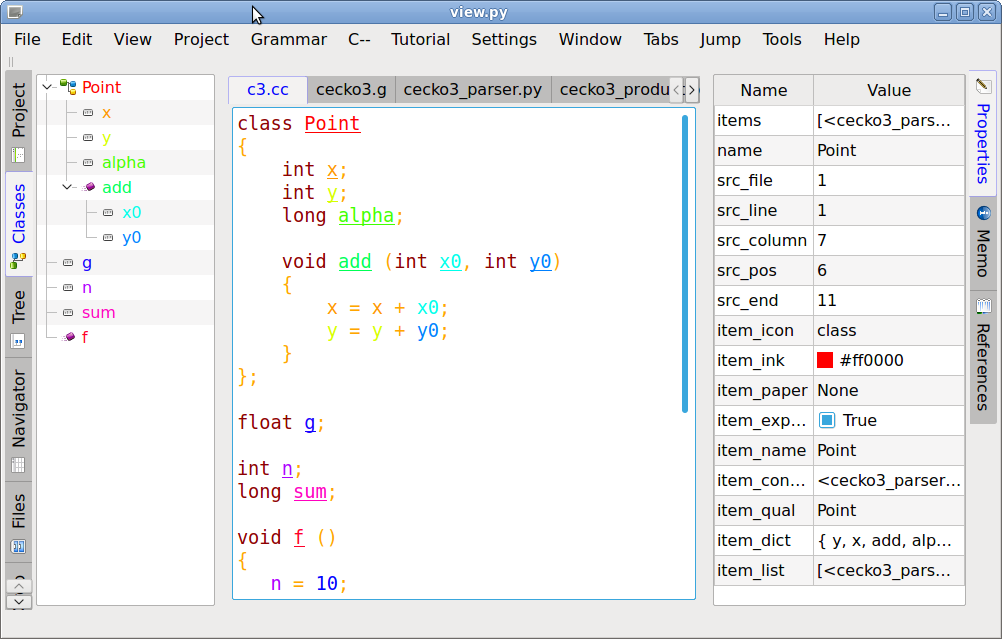The height and width of the screenshot is (639, 1002).
Task: Open the Grammar menu
Action: (288, 40)
